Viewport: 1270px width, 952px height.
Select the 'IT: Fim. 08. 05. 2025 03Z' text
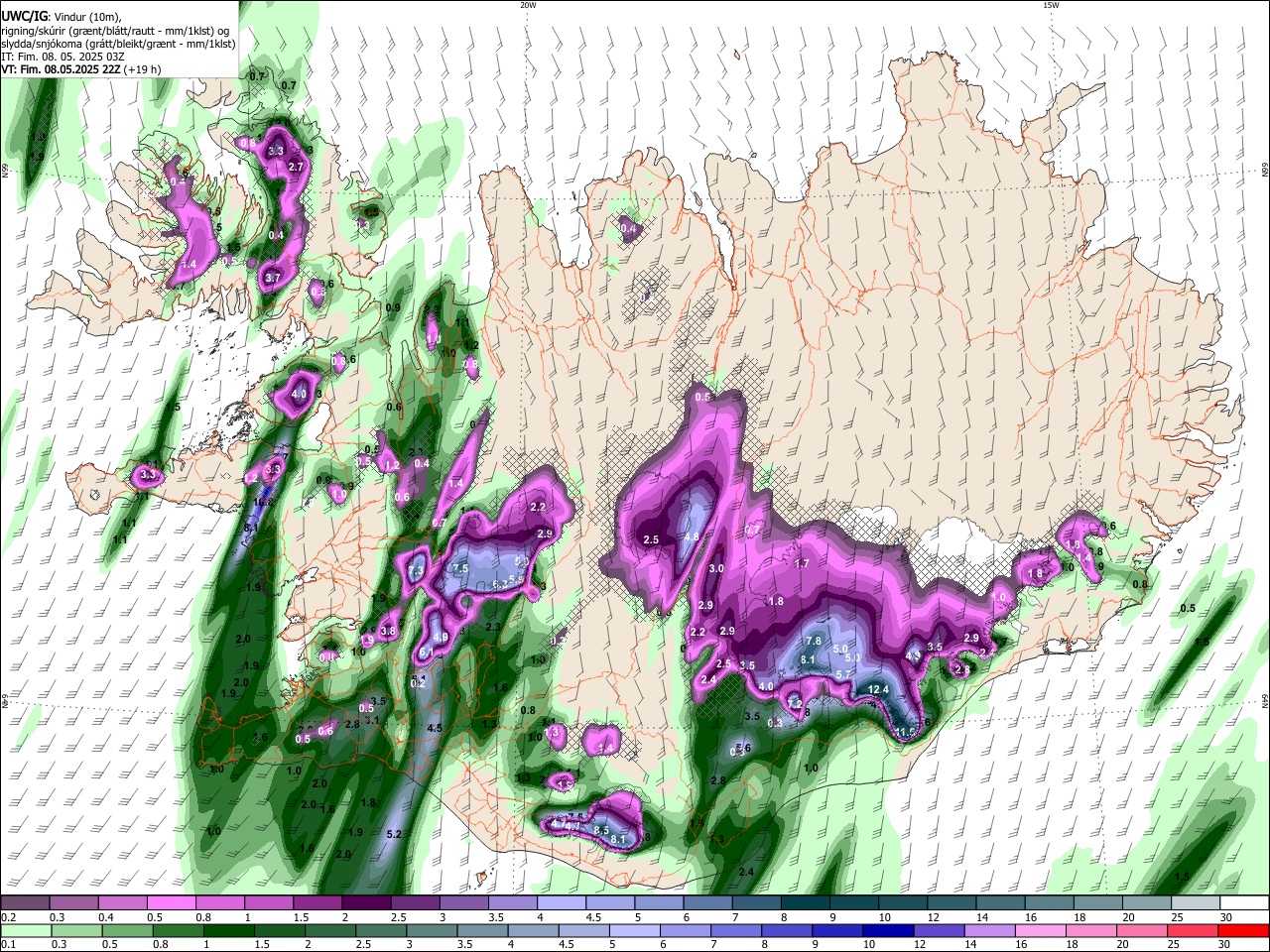[x=63, y=57]
